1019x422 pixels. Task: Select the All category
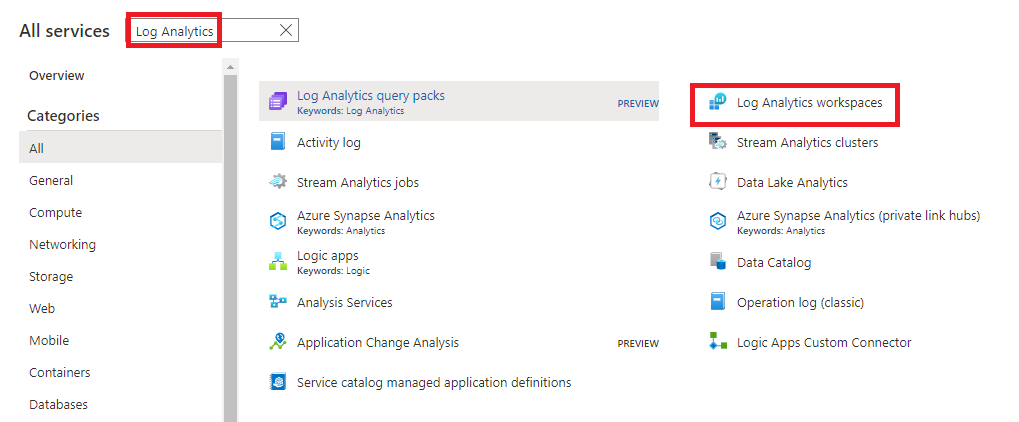(x=120, y=148)
